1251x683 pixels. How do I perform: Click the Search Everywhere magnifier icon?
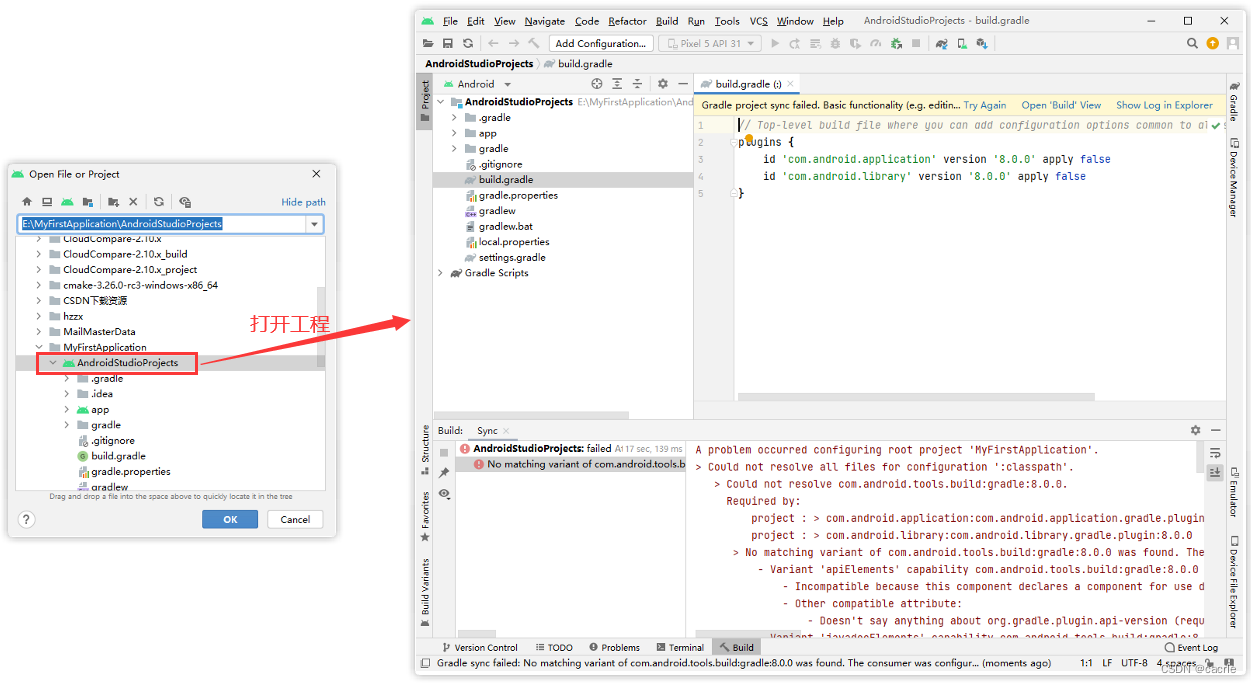1192,43
